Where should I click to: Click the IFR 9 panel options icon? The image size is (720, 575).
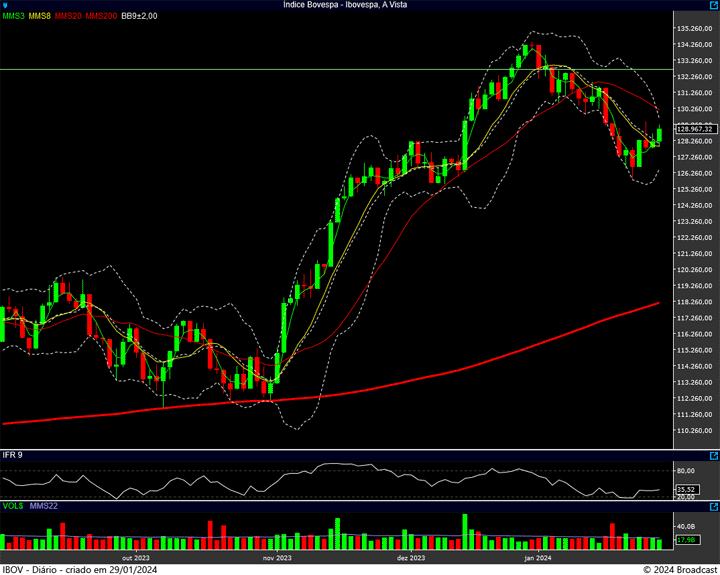712,455
